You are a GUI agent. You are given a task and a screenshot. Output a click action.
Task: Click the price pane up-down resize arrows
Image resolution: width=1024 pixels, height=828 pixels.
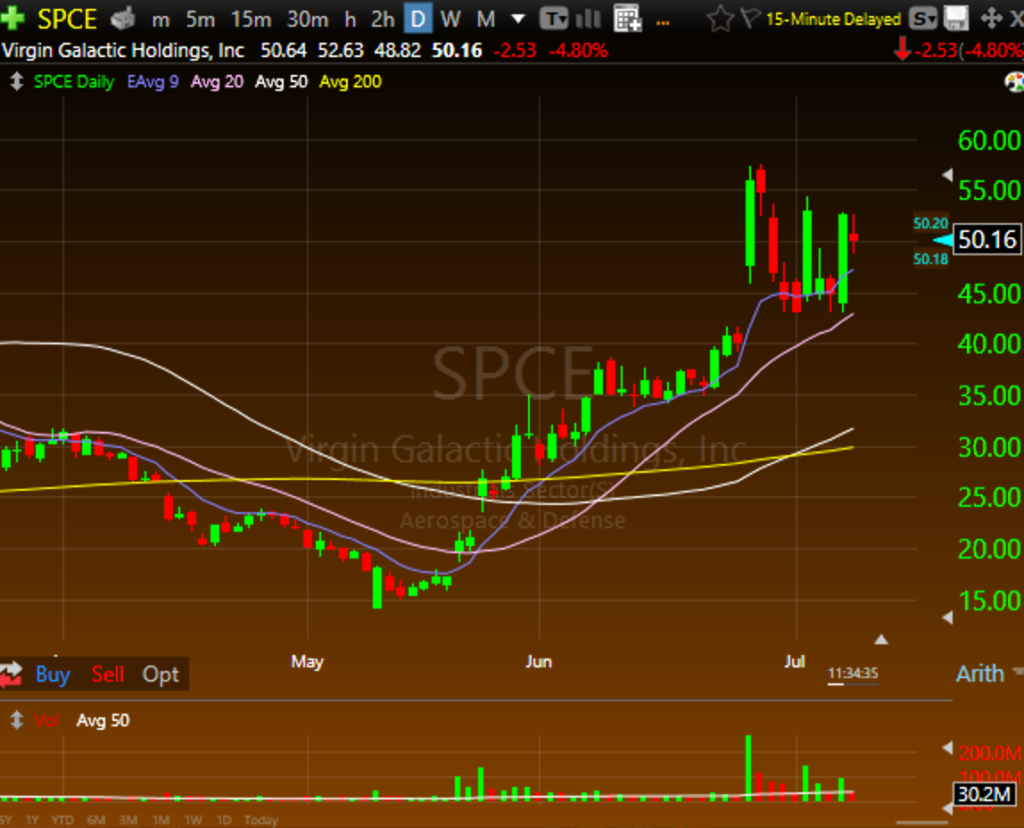(16, 82)
